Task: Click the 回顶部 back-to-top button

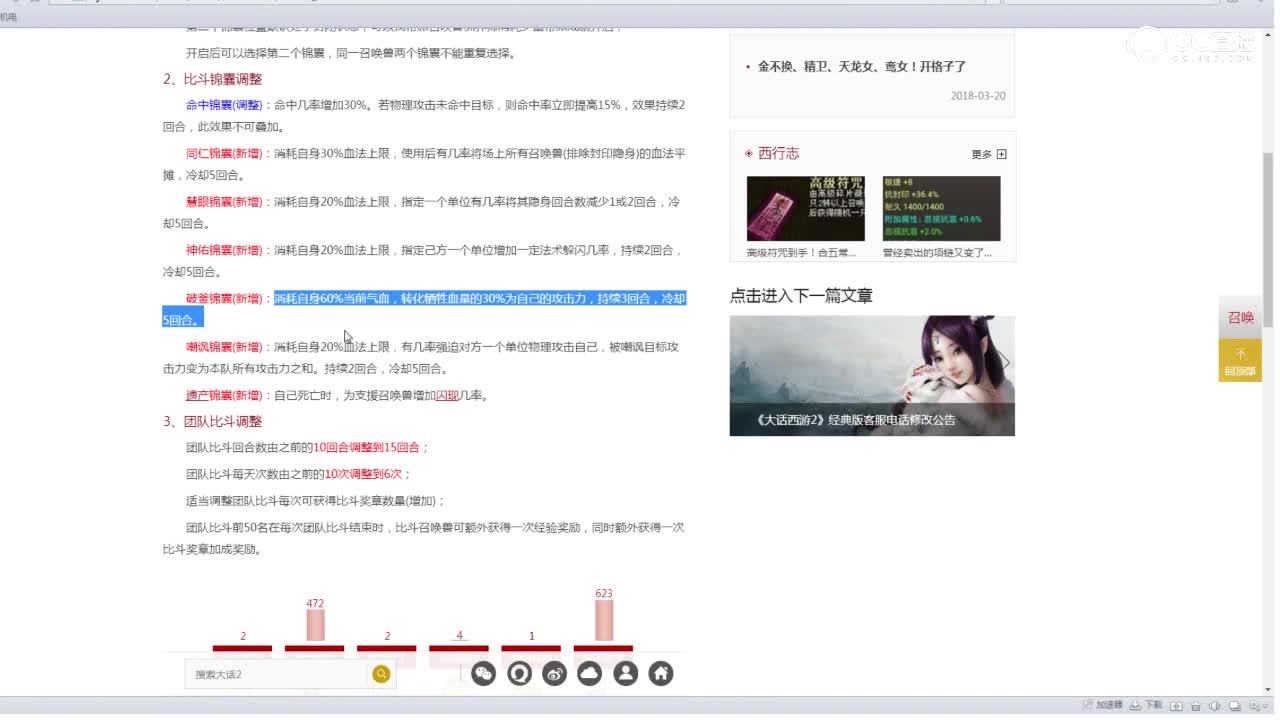Action: tap(1240, 360)
